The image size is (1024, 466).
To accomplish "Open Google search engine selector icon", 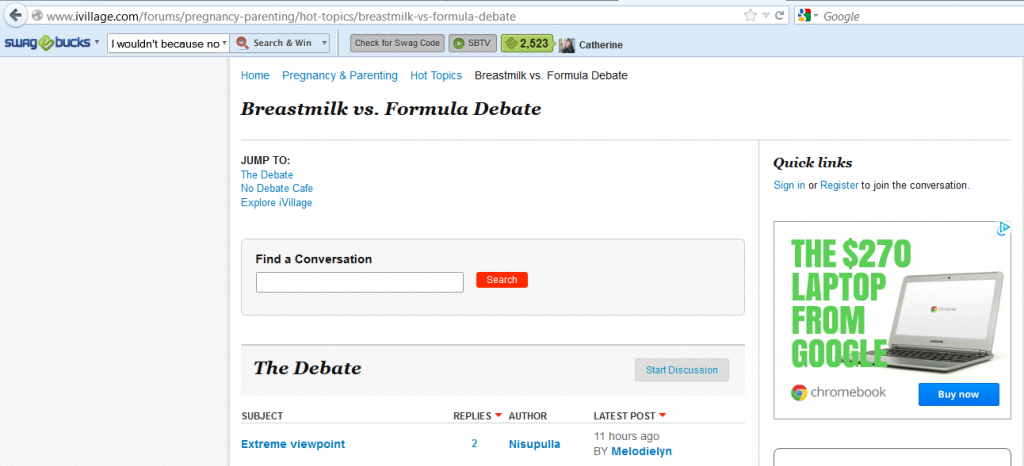I will [x=804, y=16].
